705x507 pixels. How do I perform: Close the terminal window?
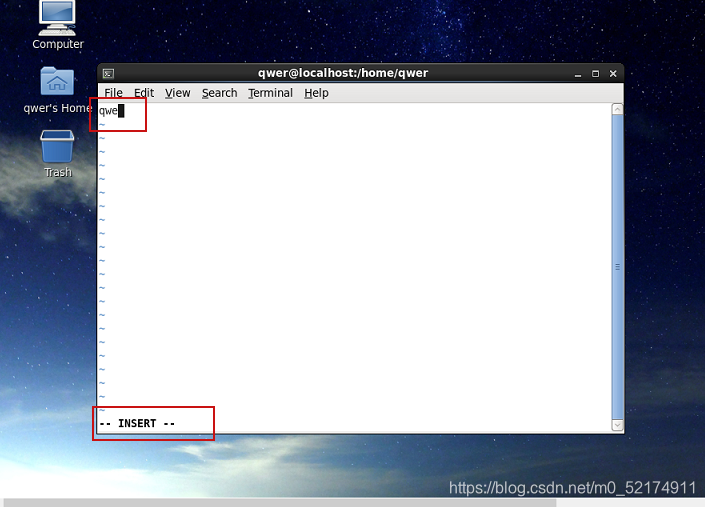[x=613, y=74]
